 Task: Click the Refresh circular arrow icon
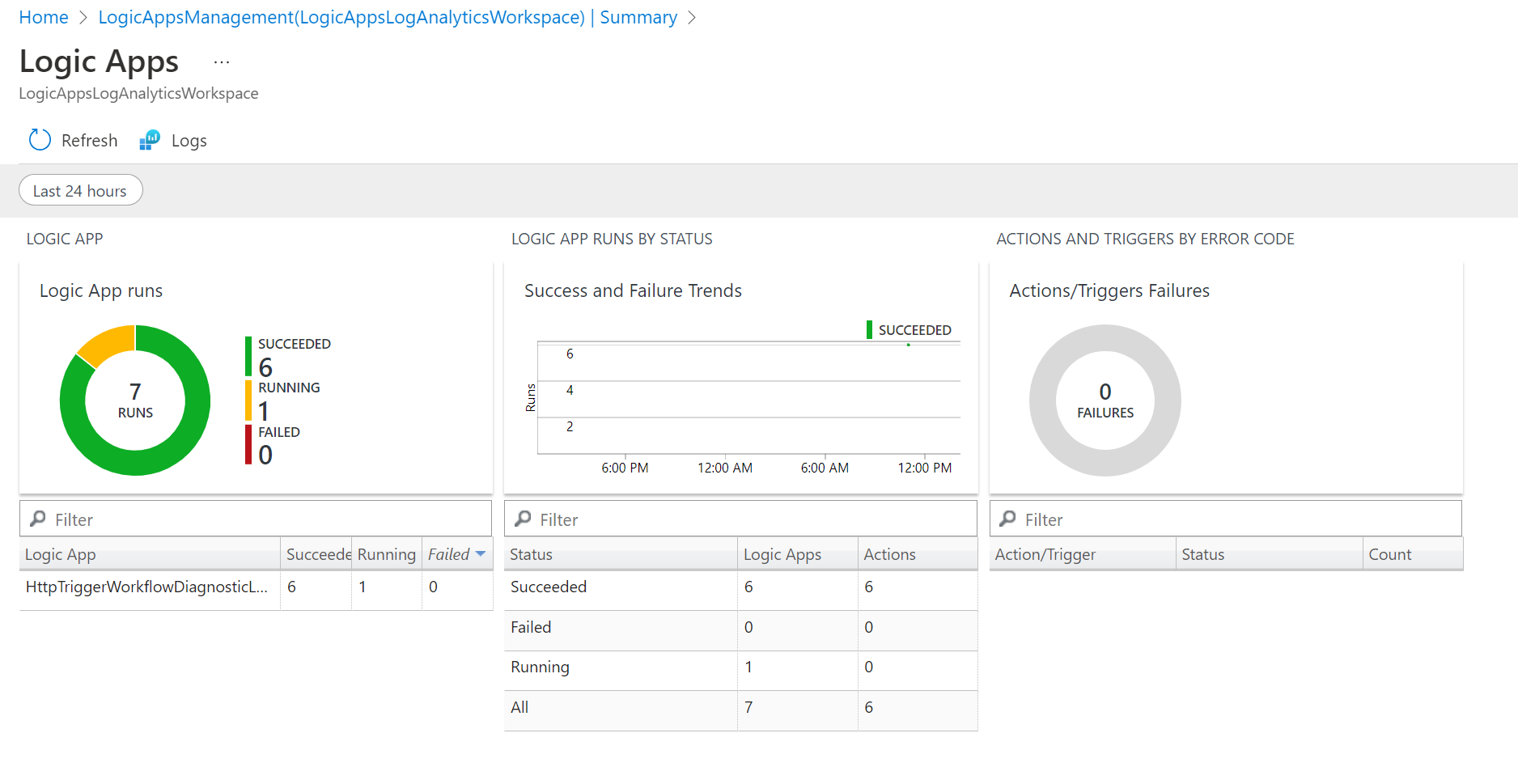[40, 140]
